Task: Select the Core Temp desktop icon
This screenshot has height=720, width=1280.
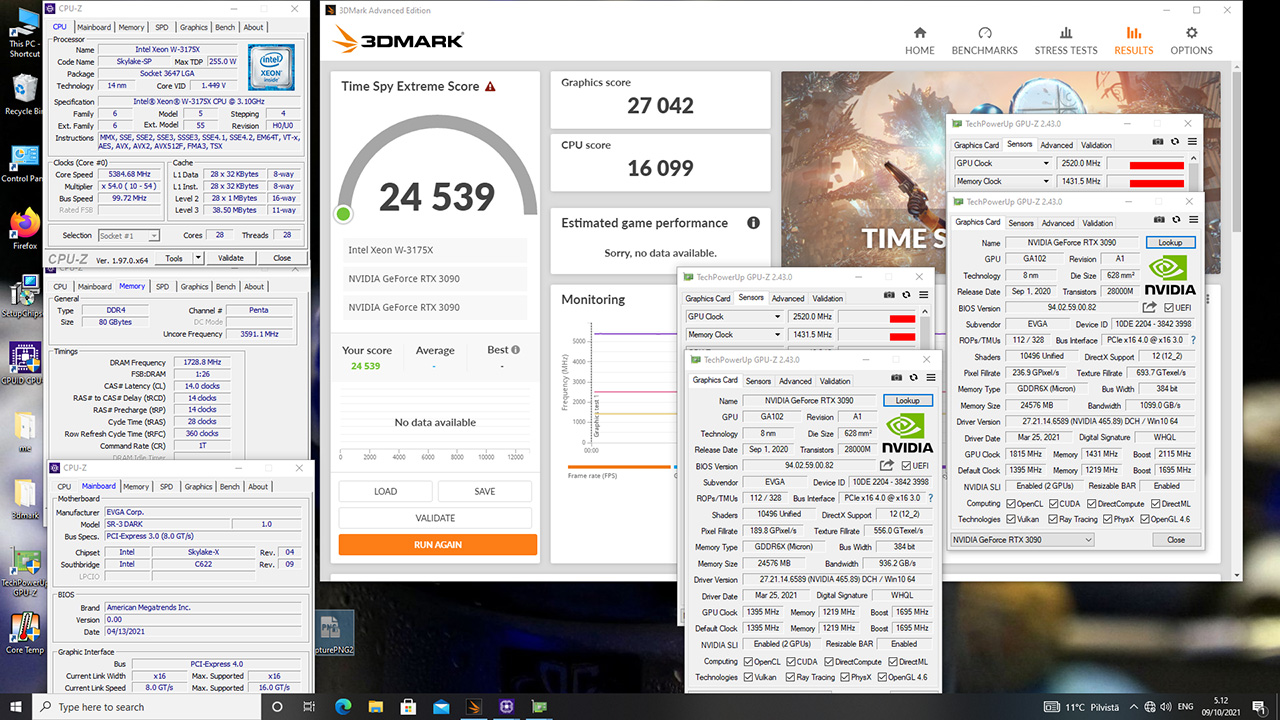Action: (x=24, y=633)
